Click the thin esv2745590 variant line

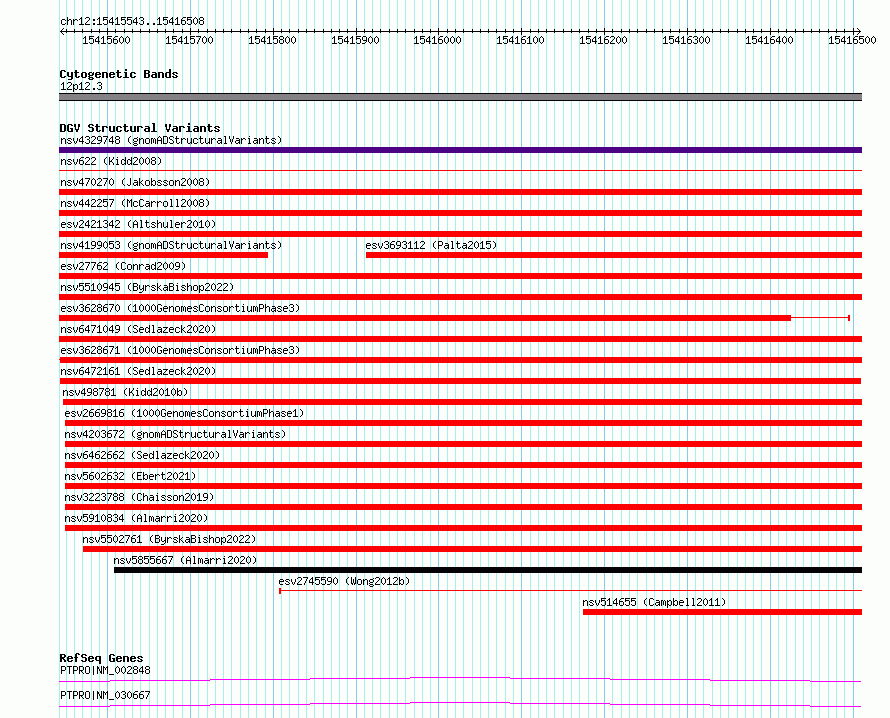click(570, 591)
